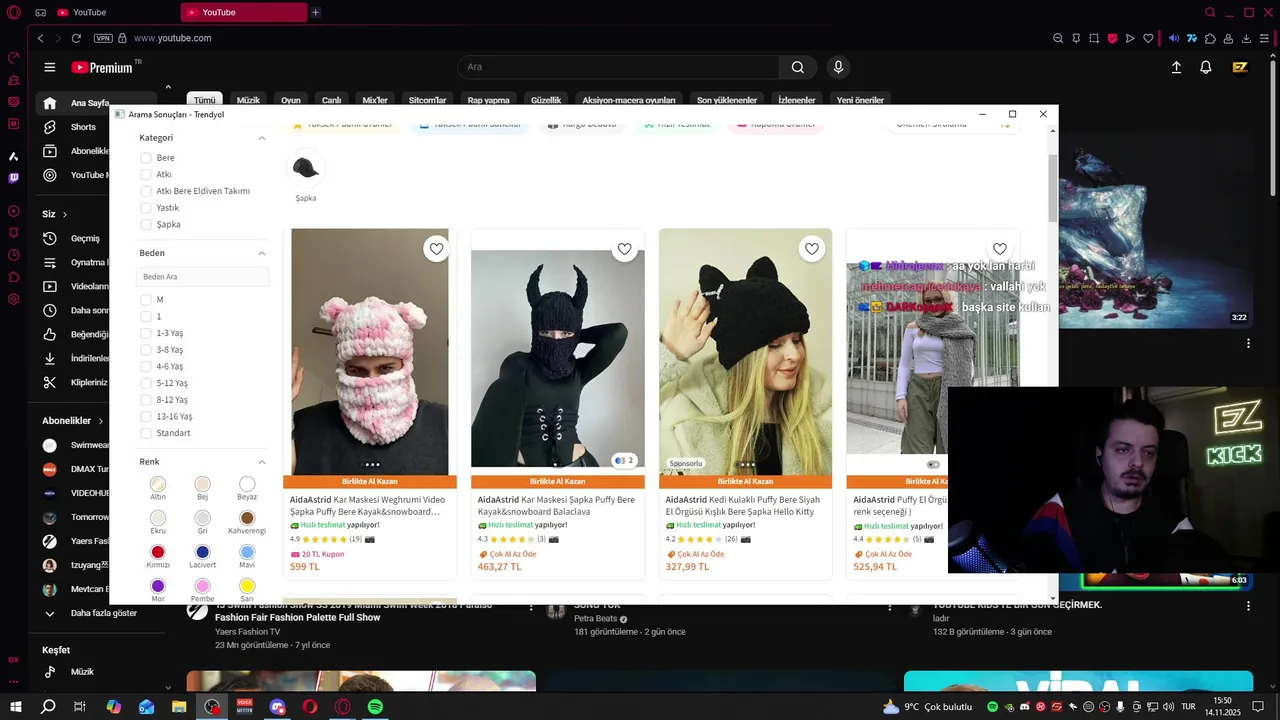
Task: Select the Tümü filter chip
Action: click(204, 100)
